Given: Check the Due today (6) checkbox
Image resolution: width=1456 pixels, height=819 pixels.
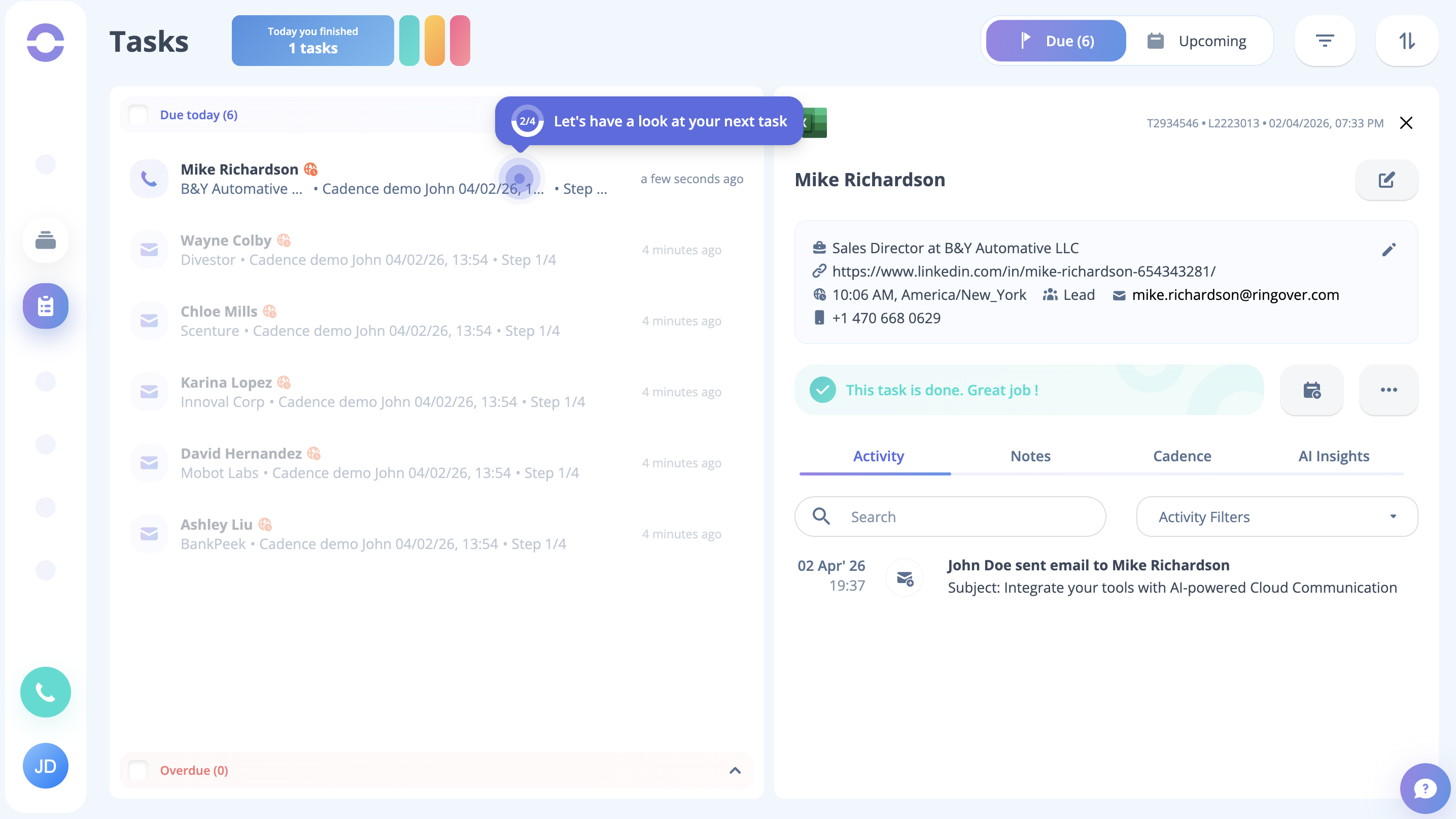Looking at the screenshot, I should [138, 115].
